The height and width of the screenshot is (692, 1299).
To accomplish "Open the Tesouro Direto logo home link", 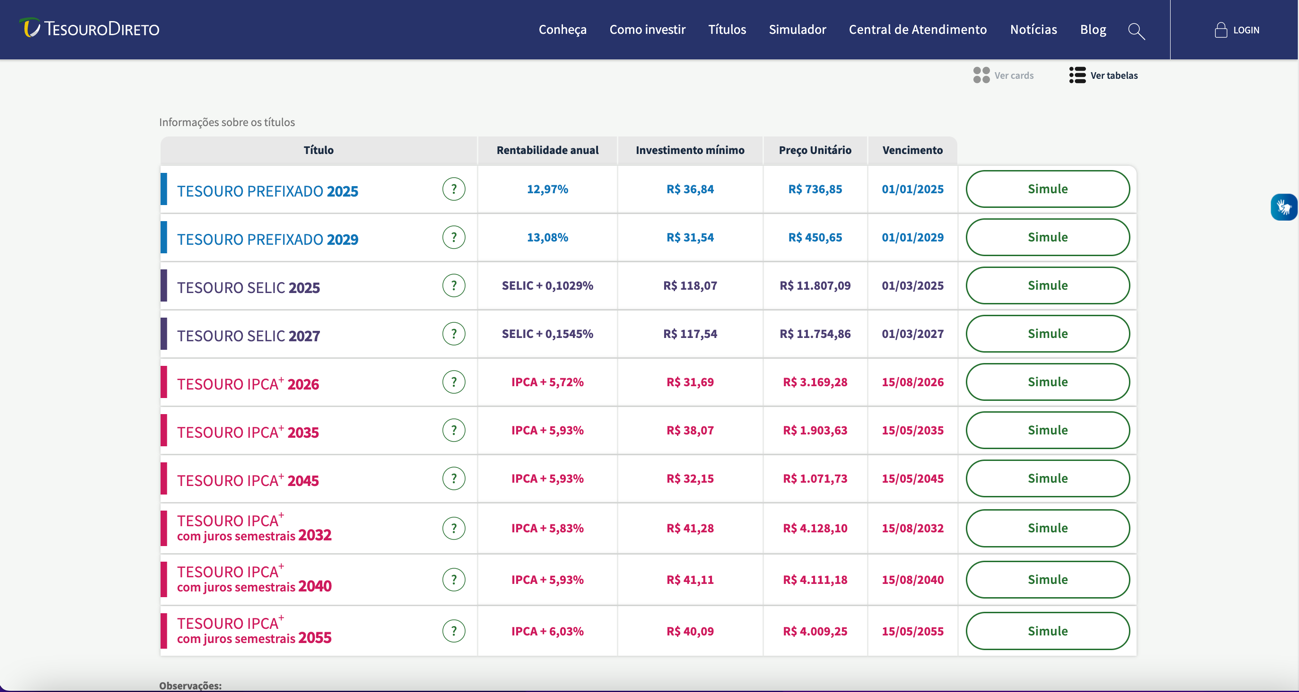I will [89, 29].
